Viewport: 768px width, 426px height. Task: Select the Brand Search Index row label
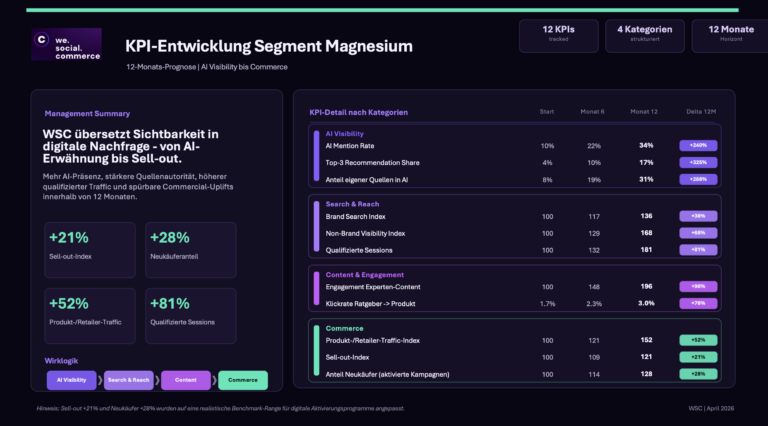[x=355, y=216]
